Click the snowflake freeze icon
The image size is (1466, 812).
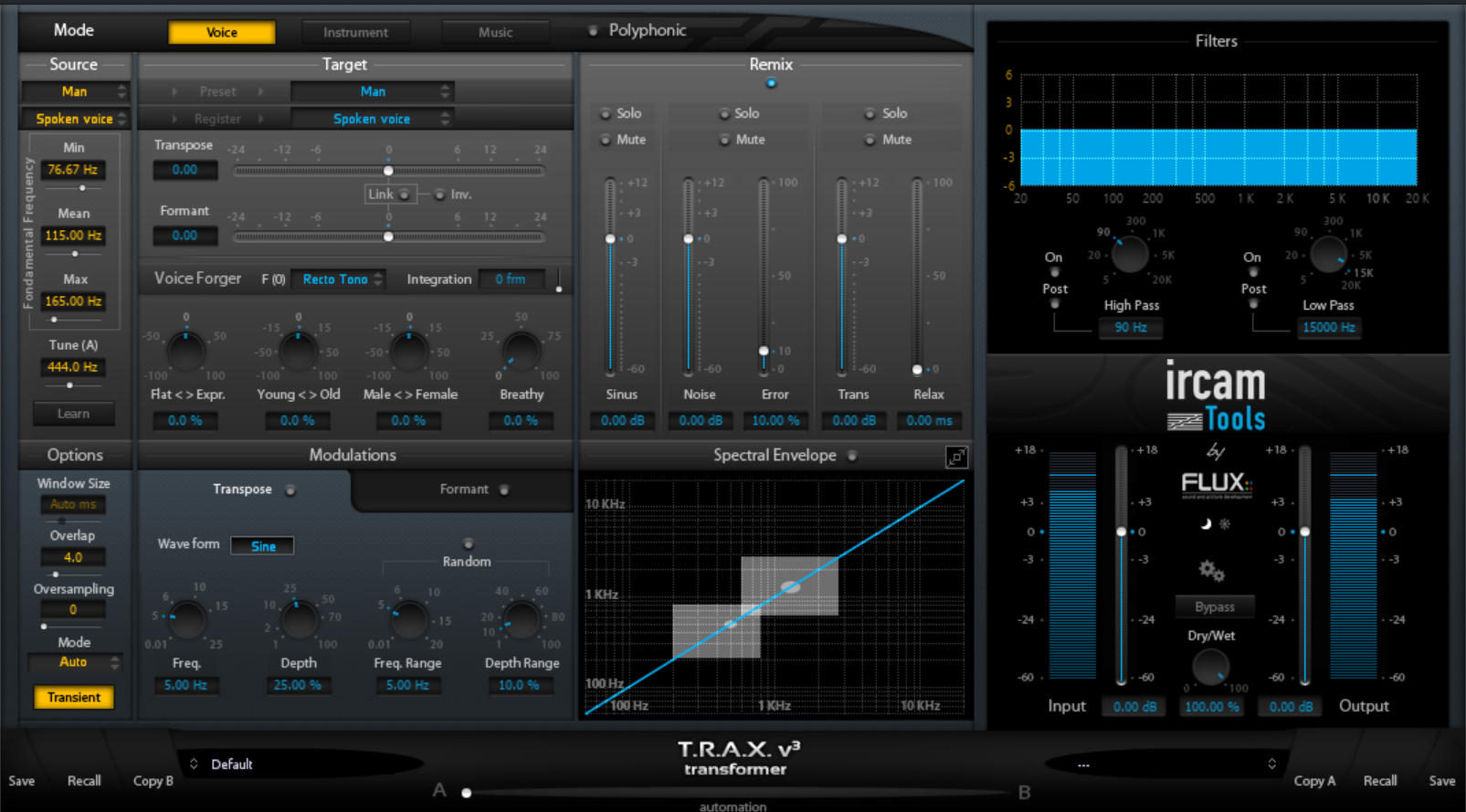coord(1225,524)
